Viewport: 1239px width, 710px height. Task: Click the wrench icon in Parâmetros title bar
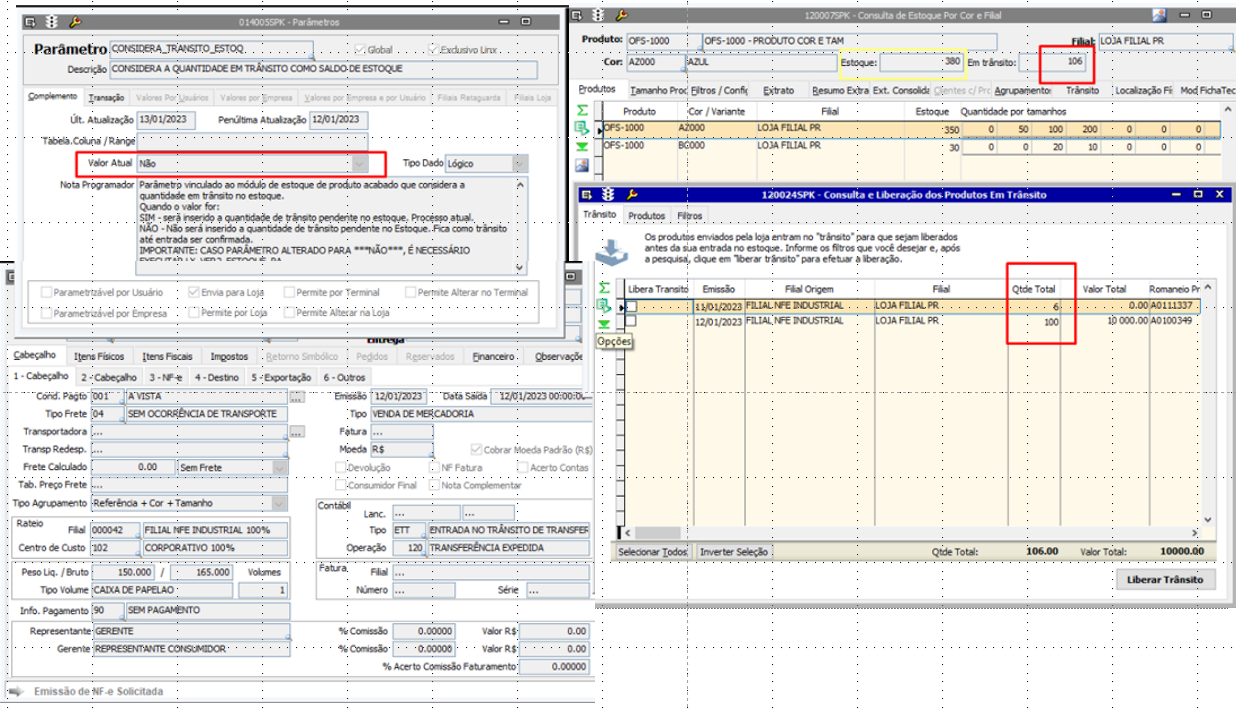click(x=73, y=21)
